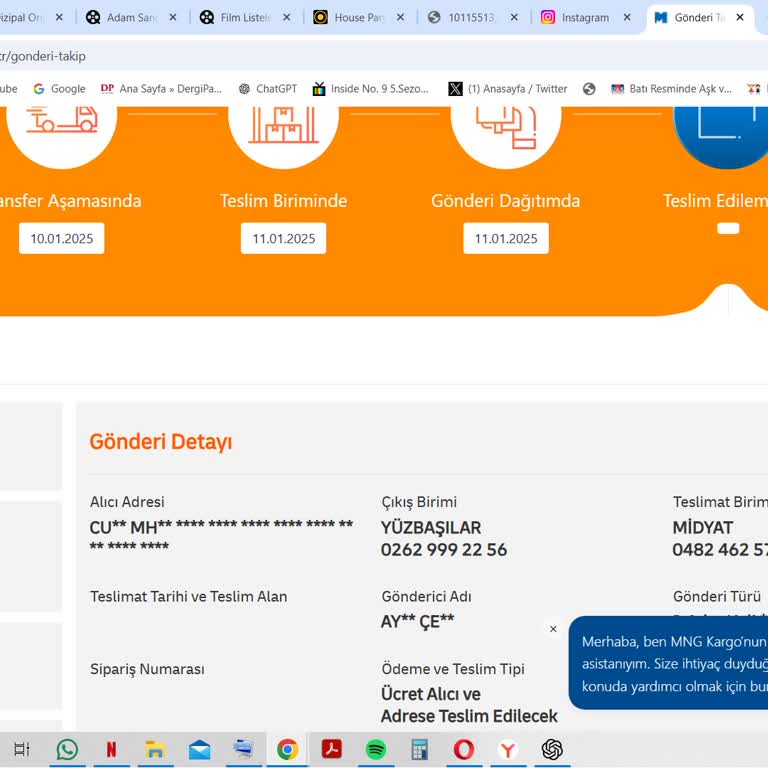Open WhatsApp from the taskbar
768x768 pixels.
pos(67,749)
